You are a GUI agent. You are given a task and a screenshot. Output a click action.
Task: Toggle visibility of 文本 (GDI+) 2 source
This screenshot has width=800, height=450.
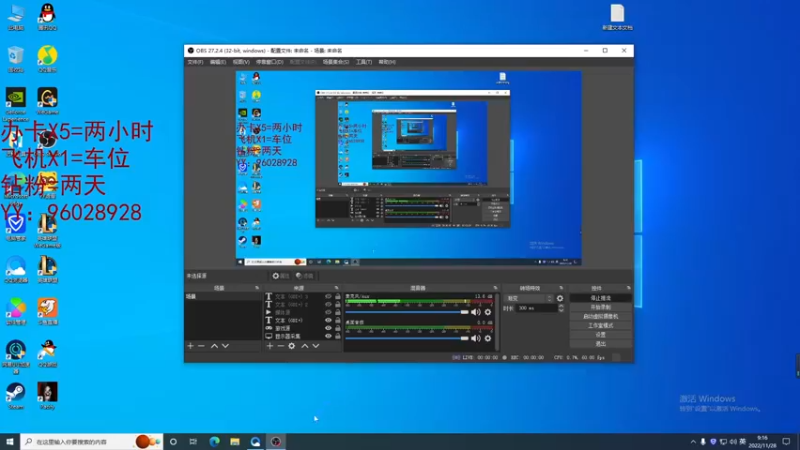click(328, 305)
